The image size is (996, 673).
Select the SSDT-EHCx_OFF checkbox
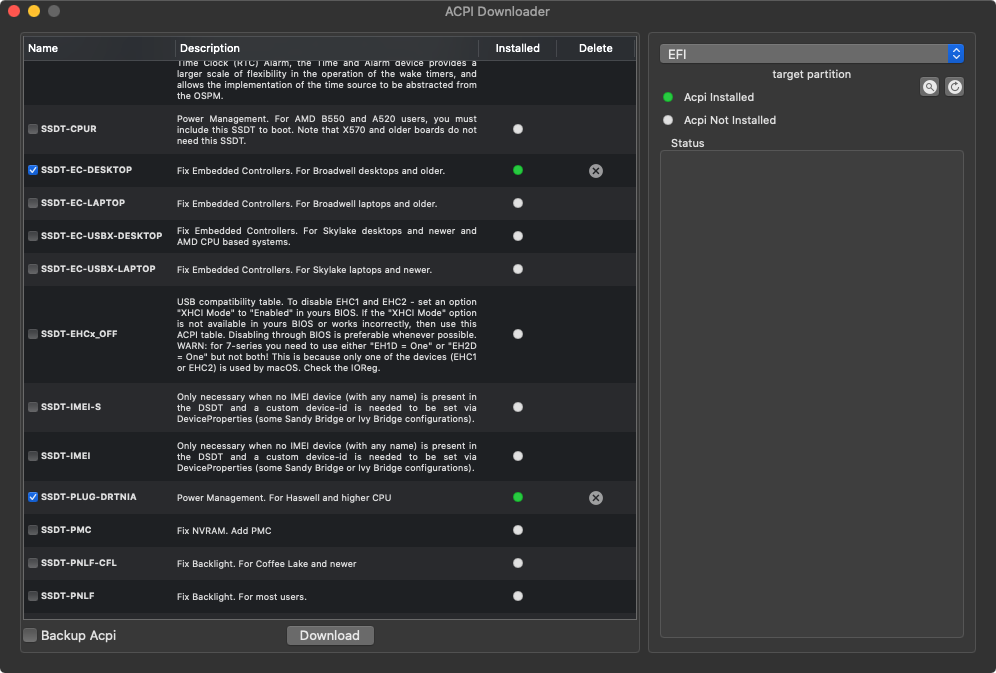pyautogui.click(x=33, y=334)
